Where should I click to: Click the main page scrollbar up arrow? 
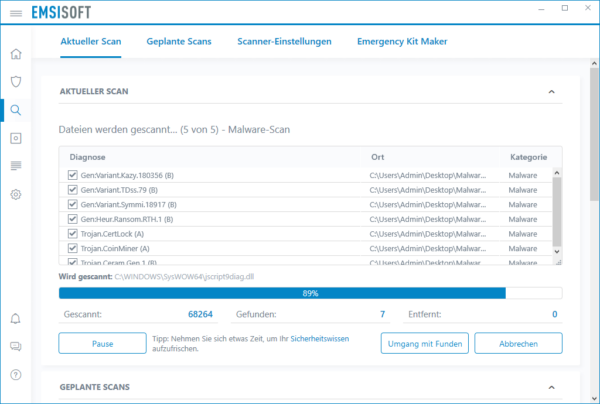594,63
